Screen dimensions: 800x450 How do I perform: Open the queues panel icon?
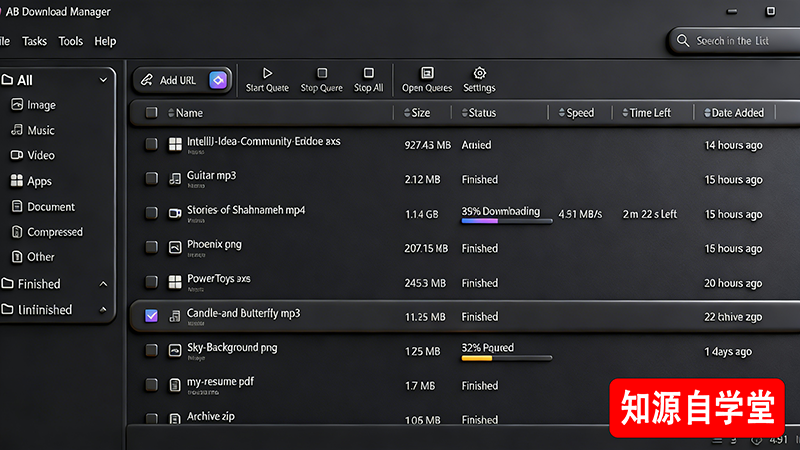(x=427, y=73)
